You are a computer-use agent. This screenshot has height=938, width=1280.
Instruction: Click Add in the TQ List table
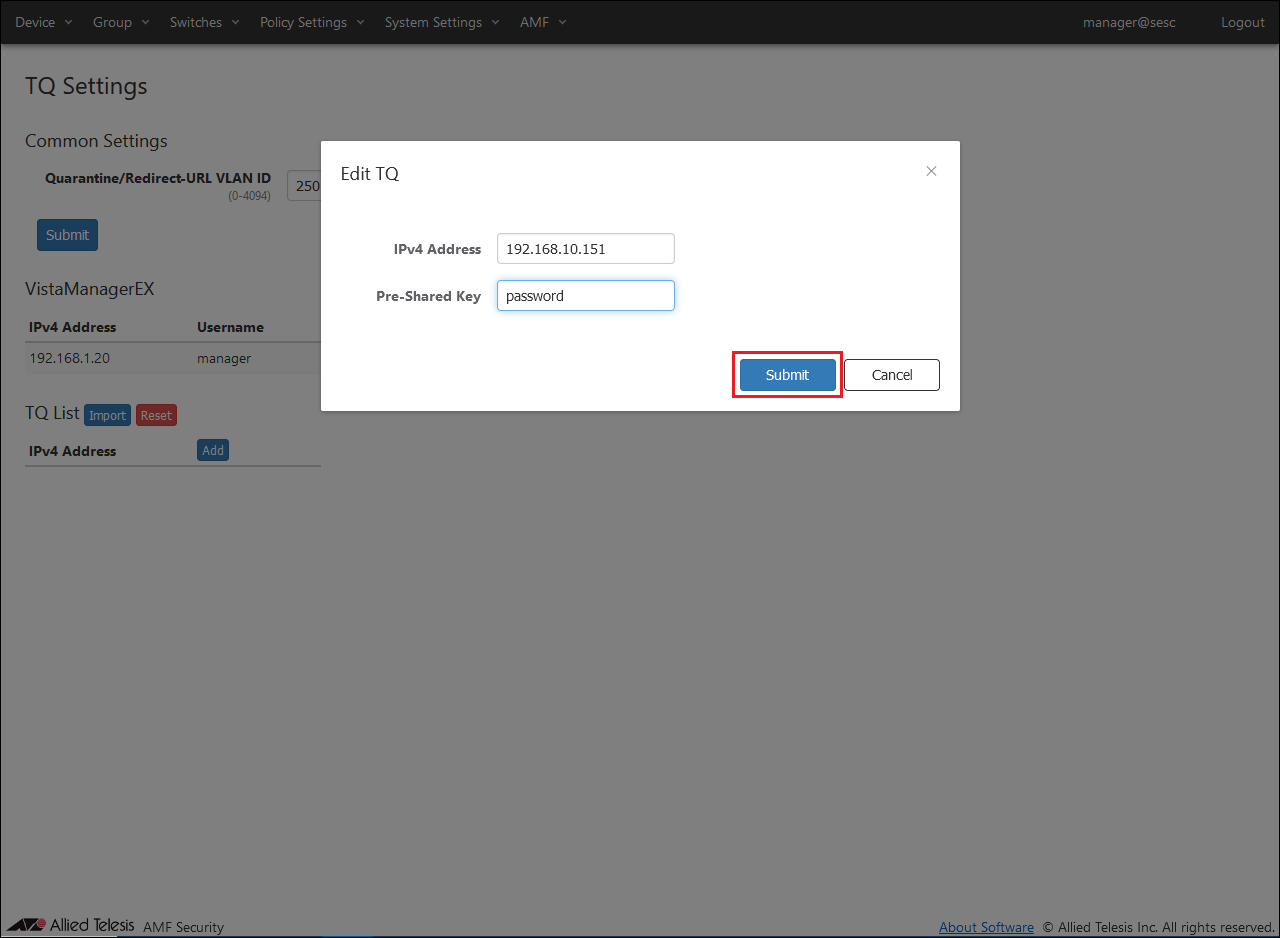pos(213,450)
